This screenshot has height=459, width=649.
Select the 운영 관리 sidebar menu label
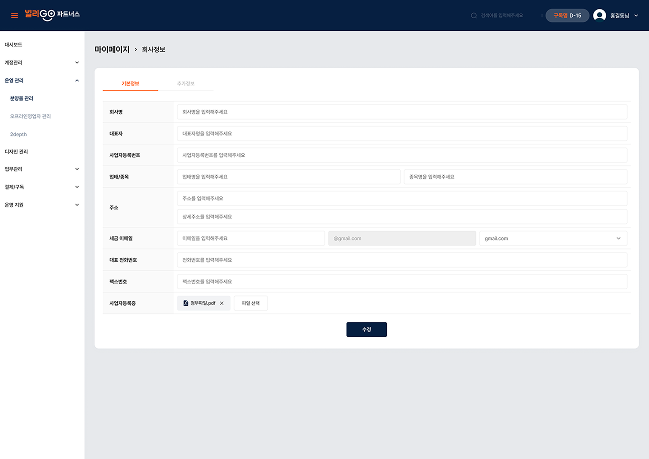click(x=14, y=80)
